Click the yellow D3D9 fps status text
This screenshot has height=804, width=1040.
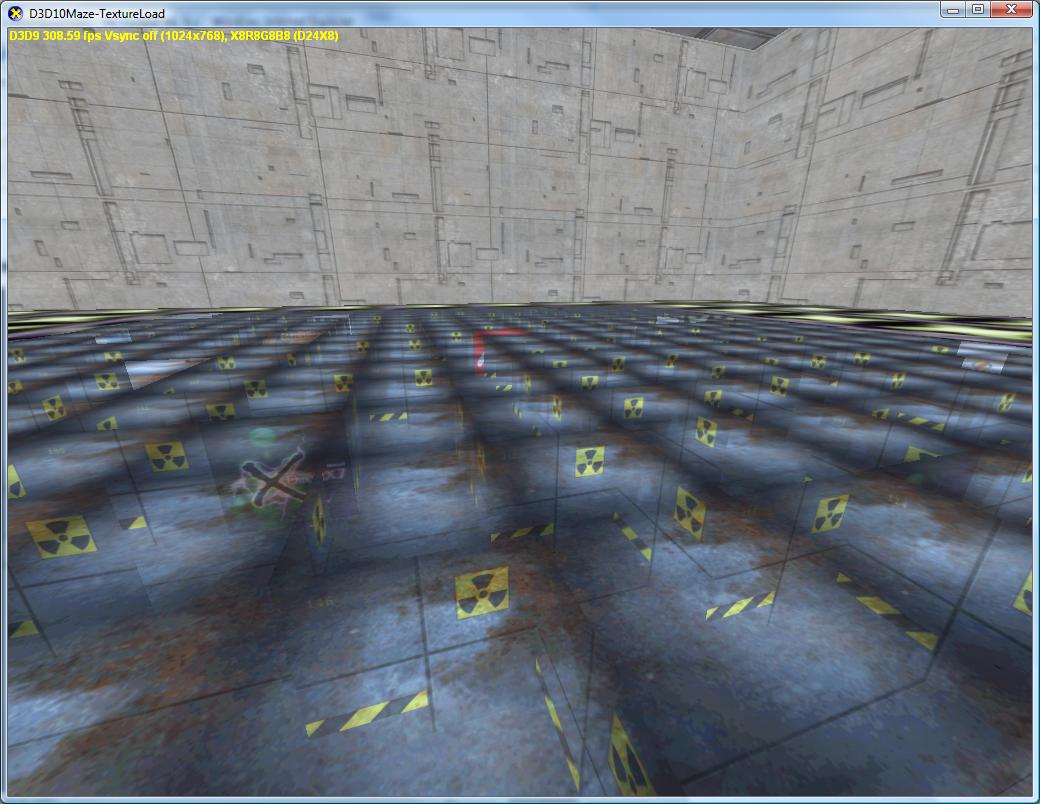[x=174, y=36]
